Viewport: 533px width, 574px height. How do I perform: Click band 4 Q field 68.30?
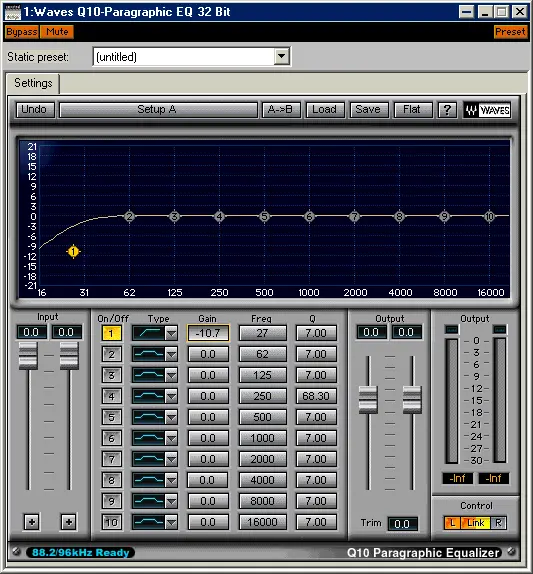(316, 396)
